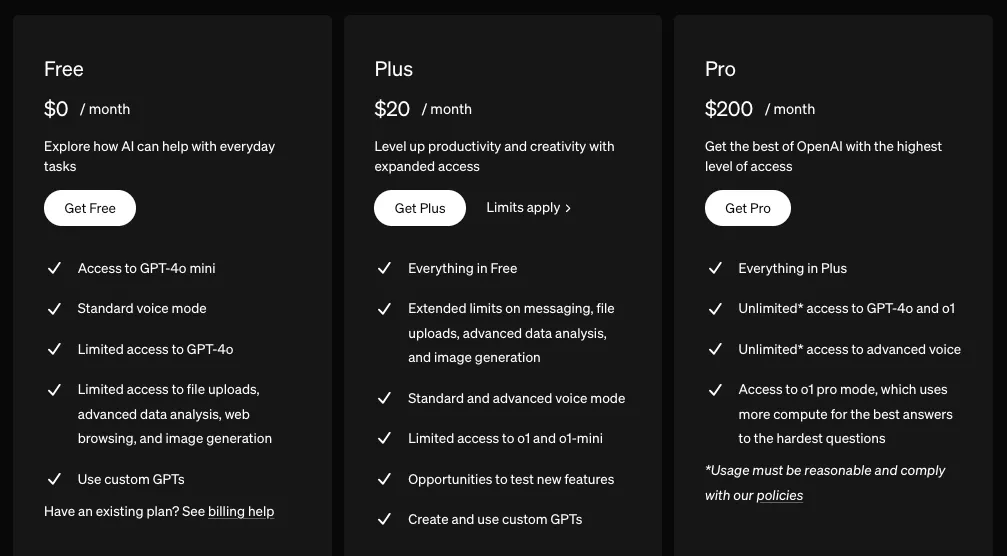Click checkmark beside Access to GPT-4o mini
The image size is (1007, 556).
tap(54, 268)
